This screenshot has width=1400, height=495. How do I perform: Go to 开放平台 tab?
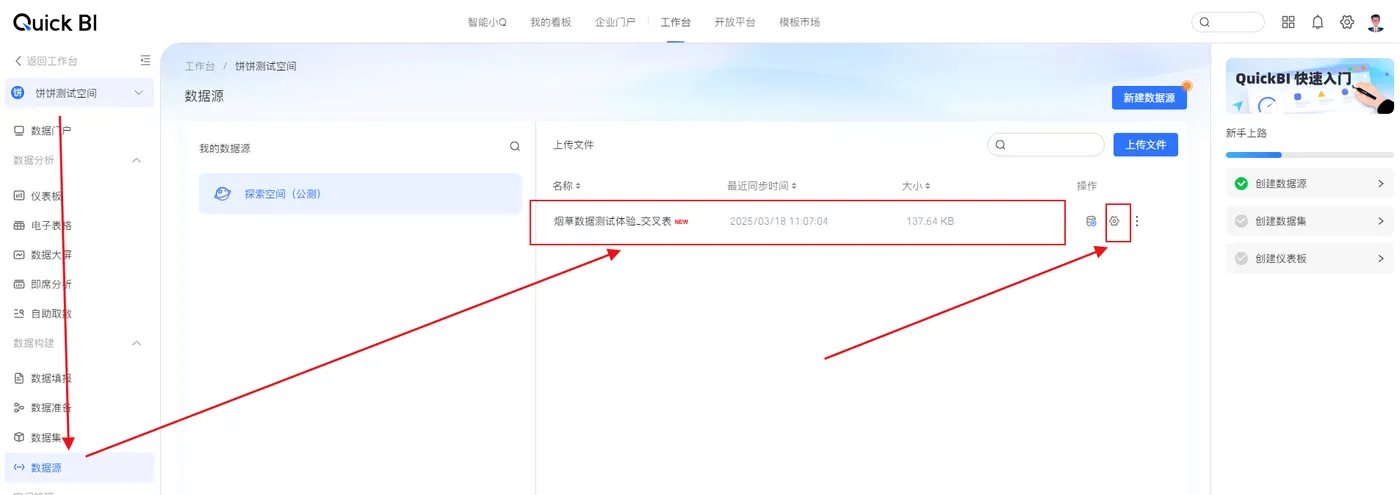click(x=735, y=22)
